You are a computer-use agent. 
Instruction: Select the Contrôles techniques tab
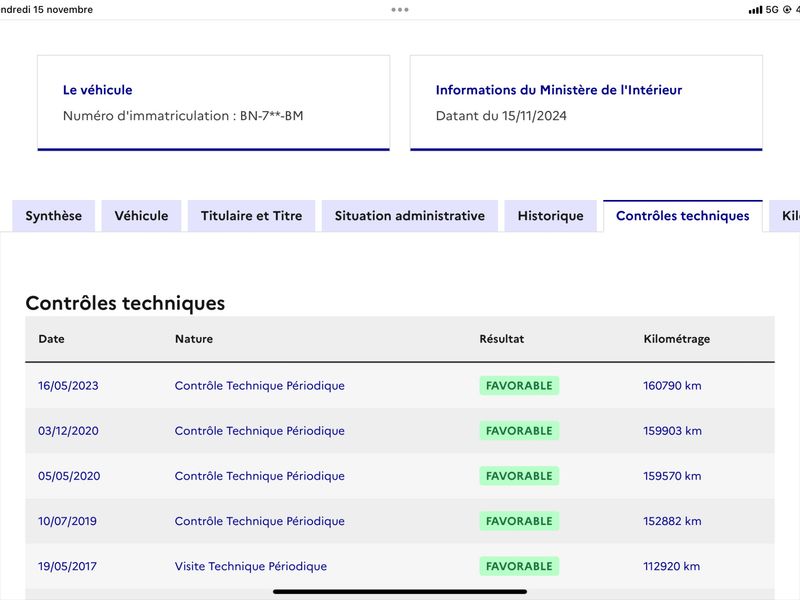[683, 216]
